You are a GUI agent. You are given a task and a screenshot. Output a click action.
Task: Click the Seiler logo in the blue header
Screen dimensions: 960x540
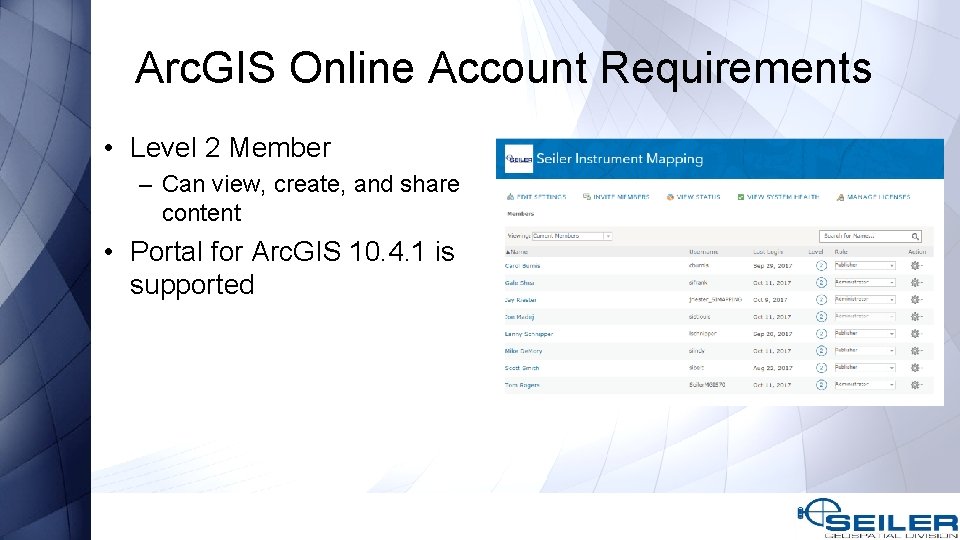(519, 159)
